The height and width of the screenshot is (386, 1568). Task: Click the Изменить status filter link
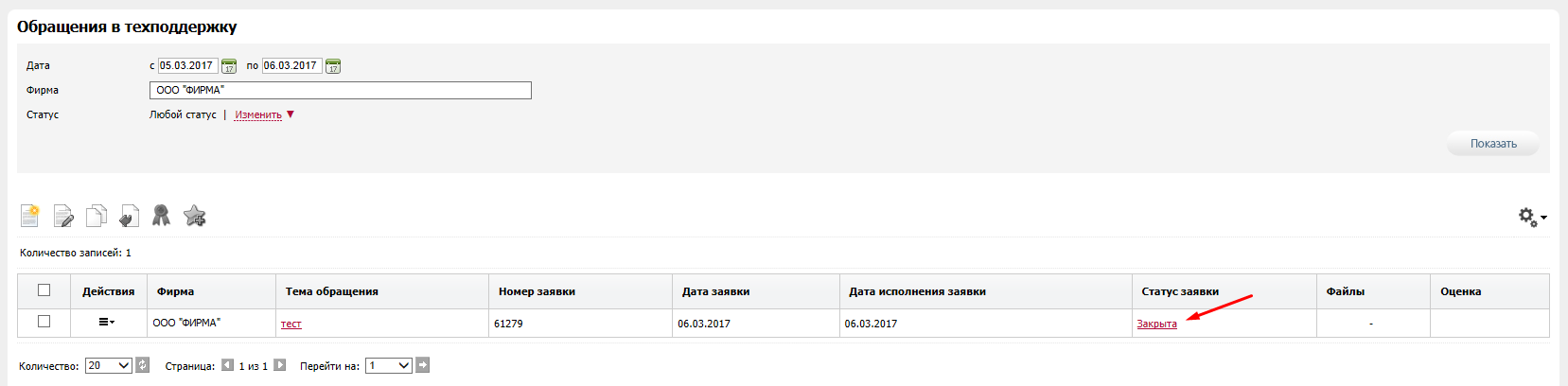[258, 115]
